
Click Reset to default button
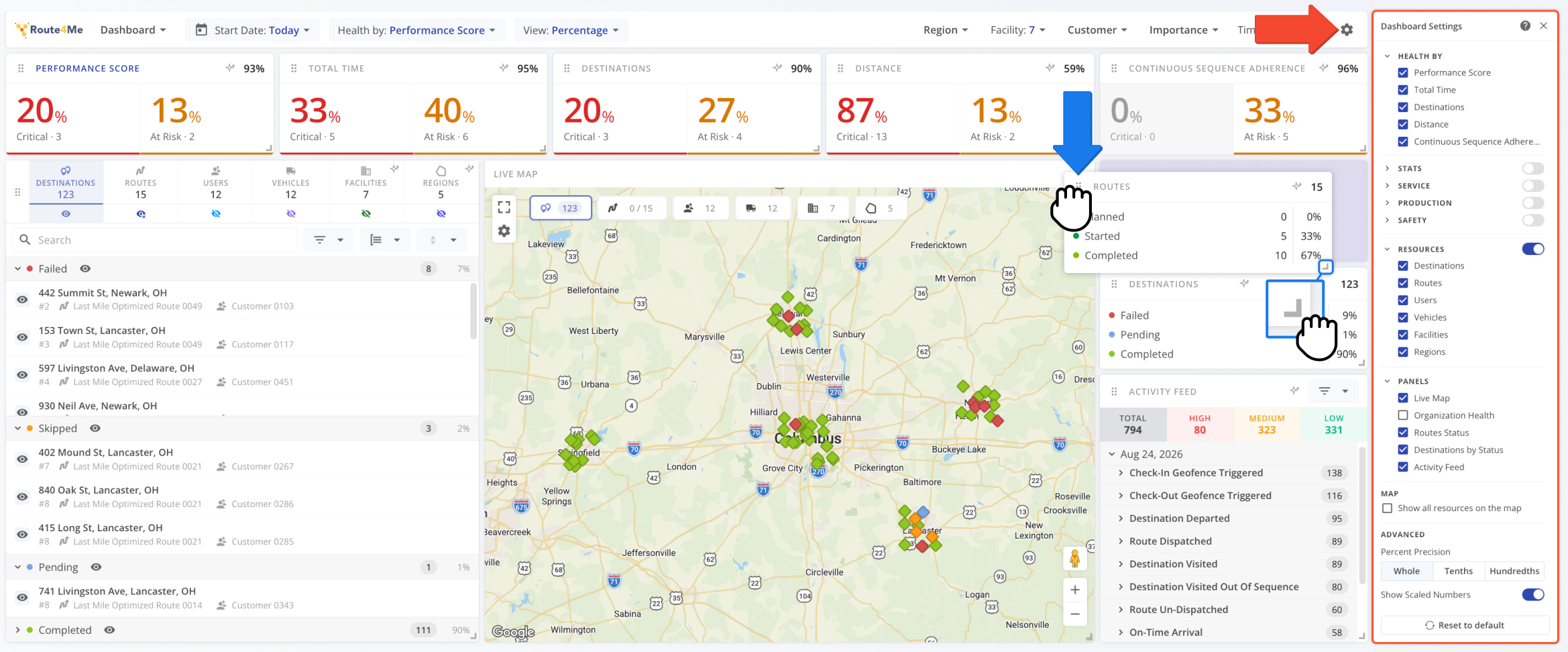coord(1465,625)
